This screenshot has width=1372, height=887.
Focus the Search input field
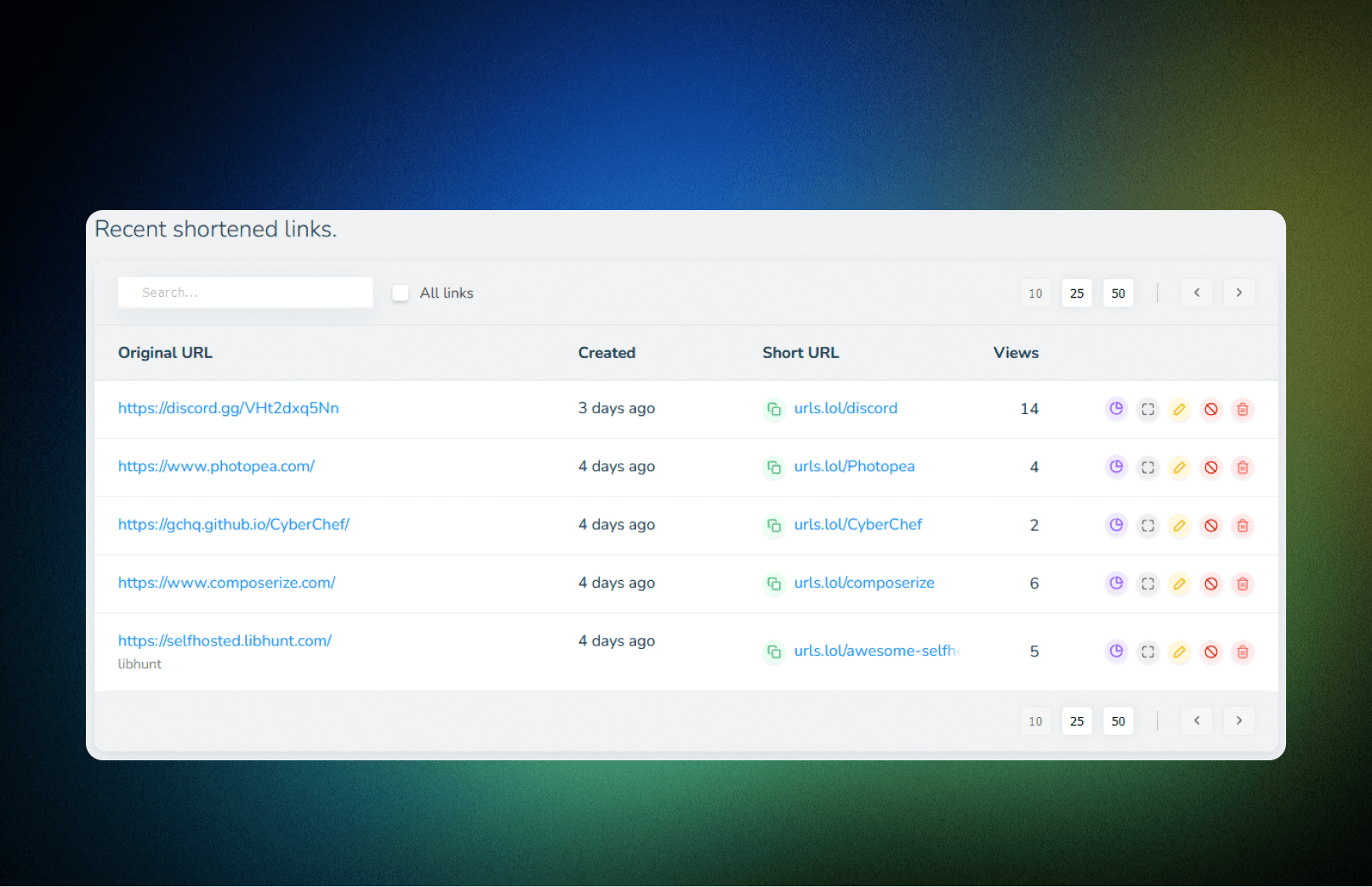(x=245, y=293)
